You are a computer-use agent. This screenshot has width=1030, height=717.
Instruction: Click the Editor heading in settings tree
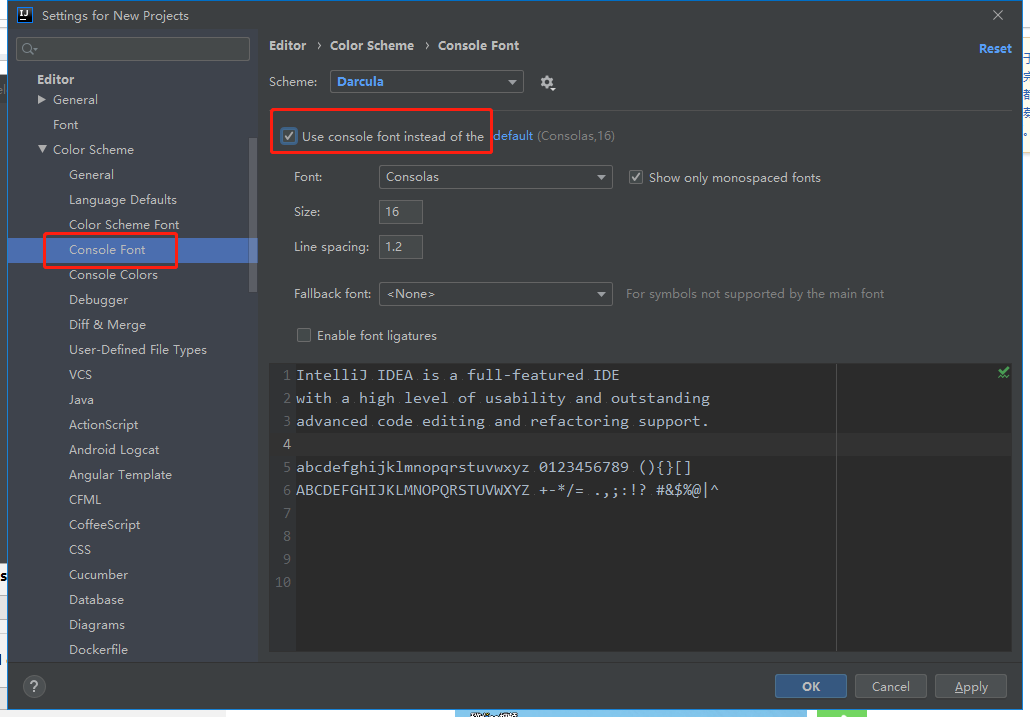point(56,79)
